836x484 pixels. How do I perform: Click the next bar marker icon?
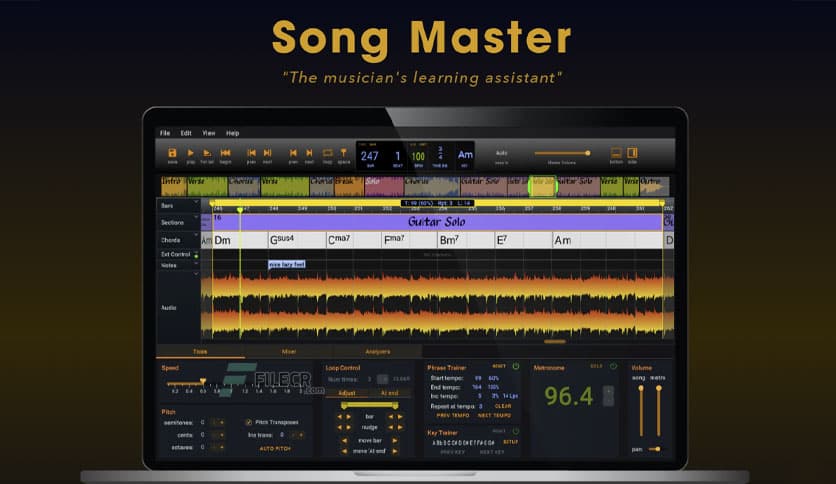[x=309, y=153]
